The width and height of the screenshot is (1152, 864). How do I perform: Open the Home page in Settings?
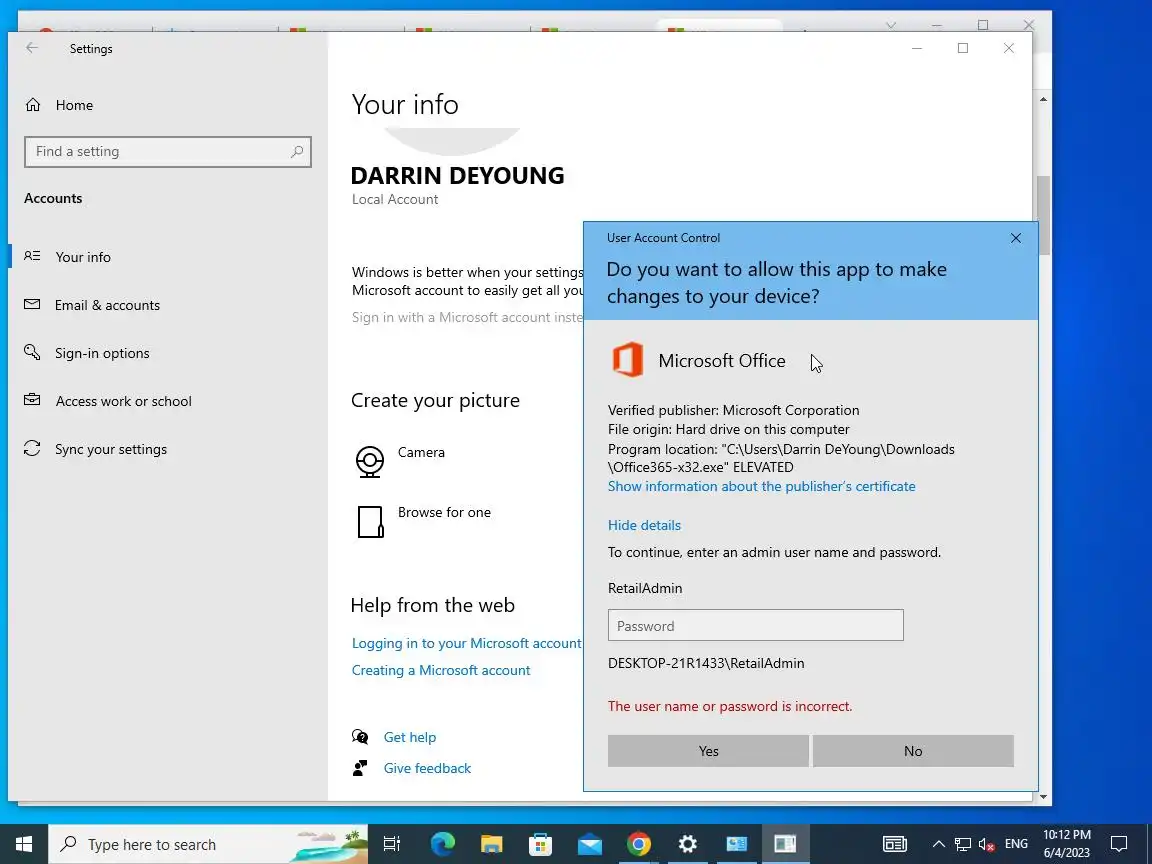click(x=60, y=105)
